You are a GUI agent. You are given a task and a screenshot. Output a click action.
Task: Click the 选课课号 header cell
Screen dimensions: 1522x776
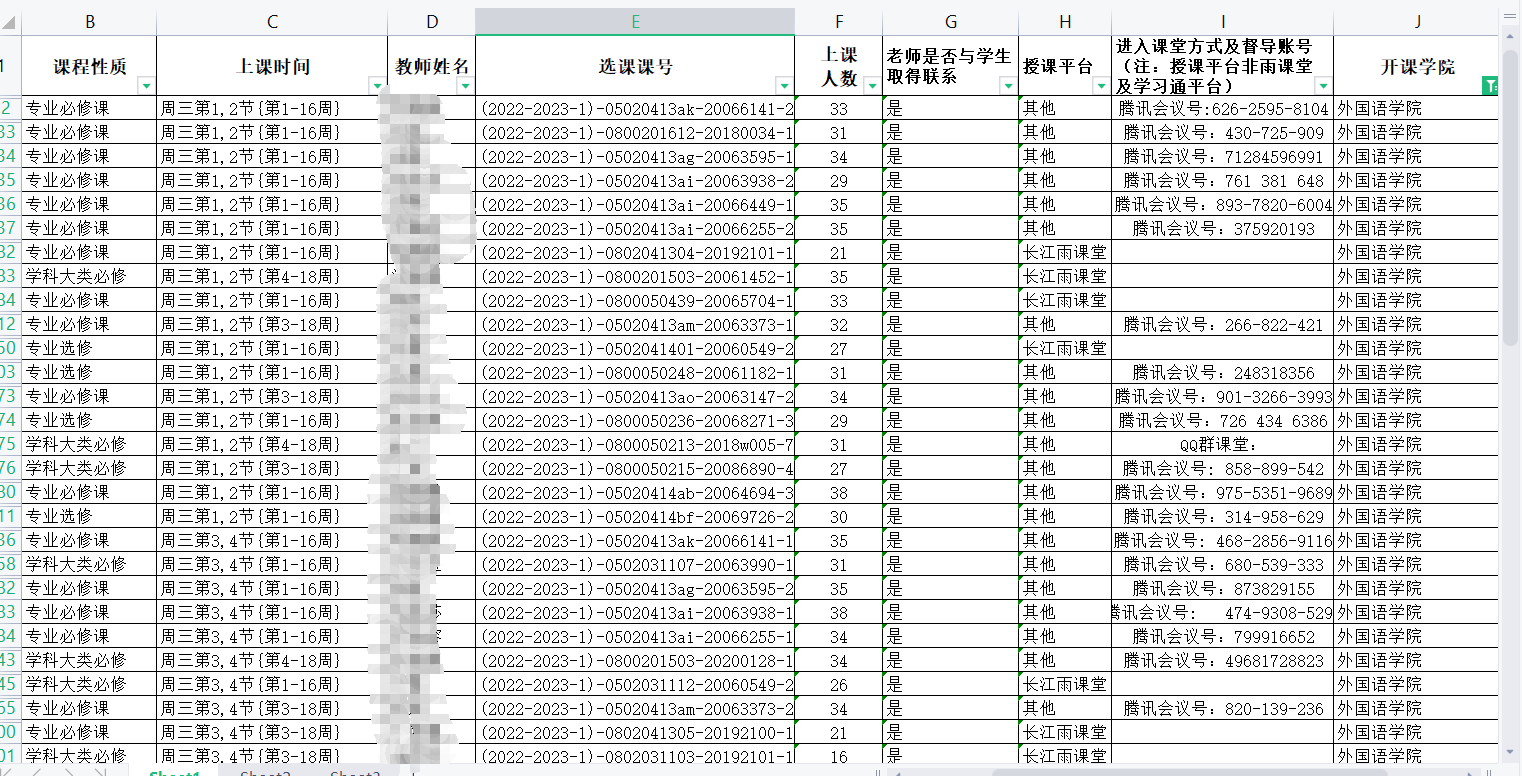click(635, 66)
